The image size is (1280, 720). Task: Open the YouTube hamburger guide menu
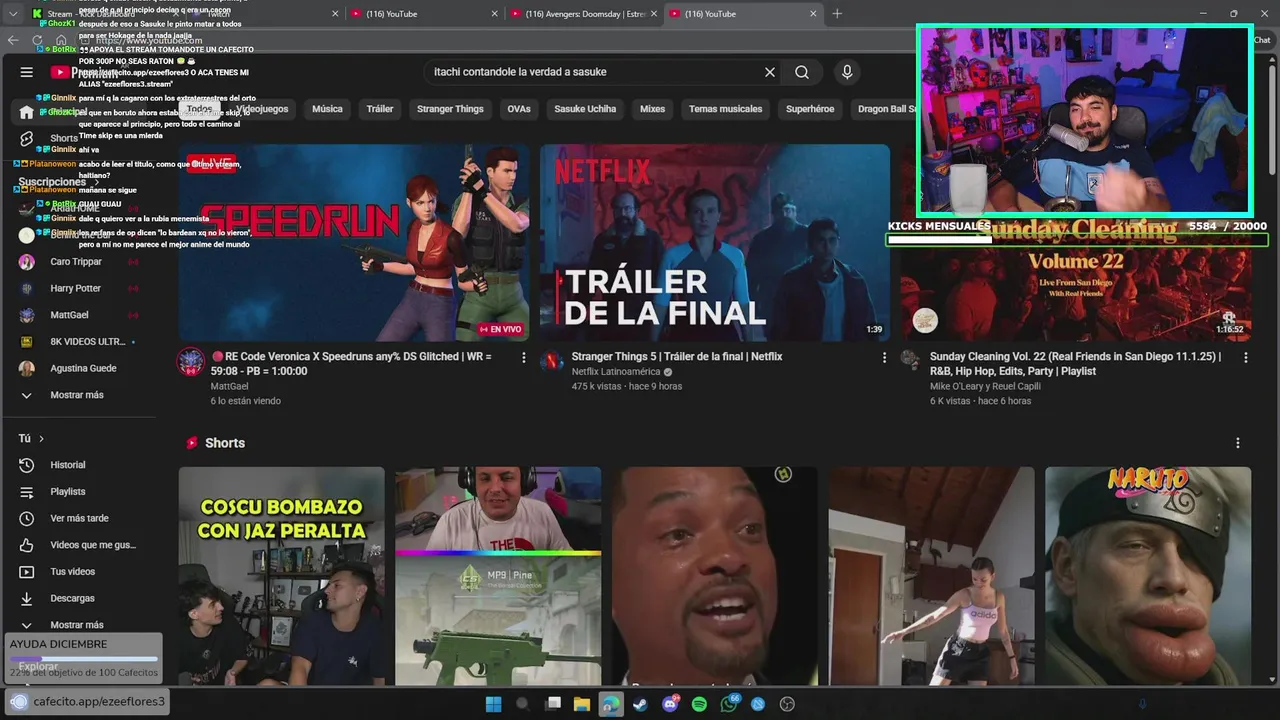click(x=27, y=72)
